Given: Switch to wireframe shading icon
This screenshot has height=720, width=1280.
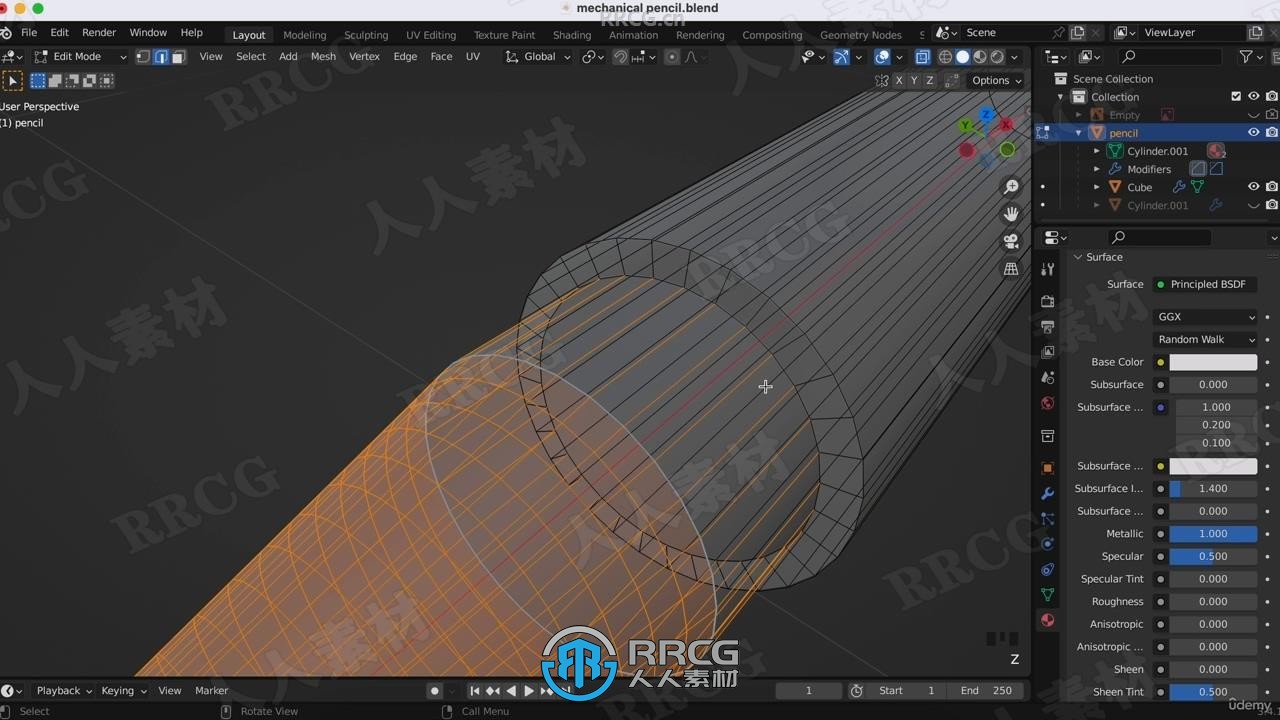Looking at the screenshot, I should [945, 57].
